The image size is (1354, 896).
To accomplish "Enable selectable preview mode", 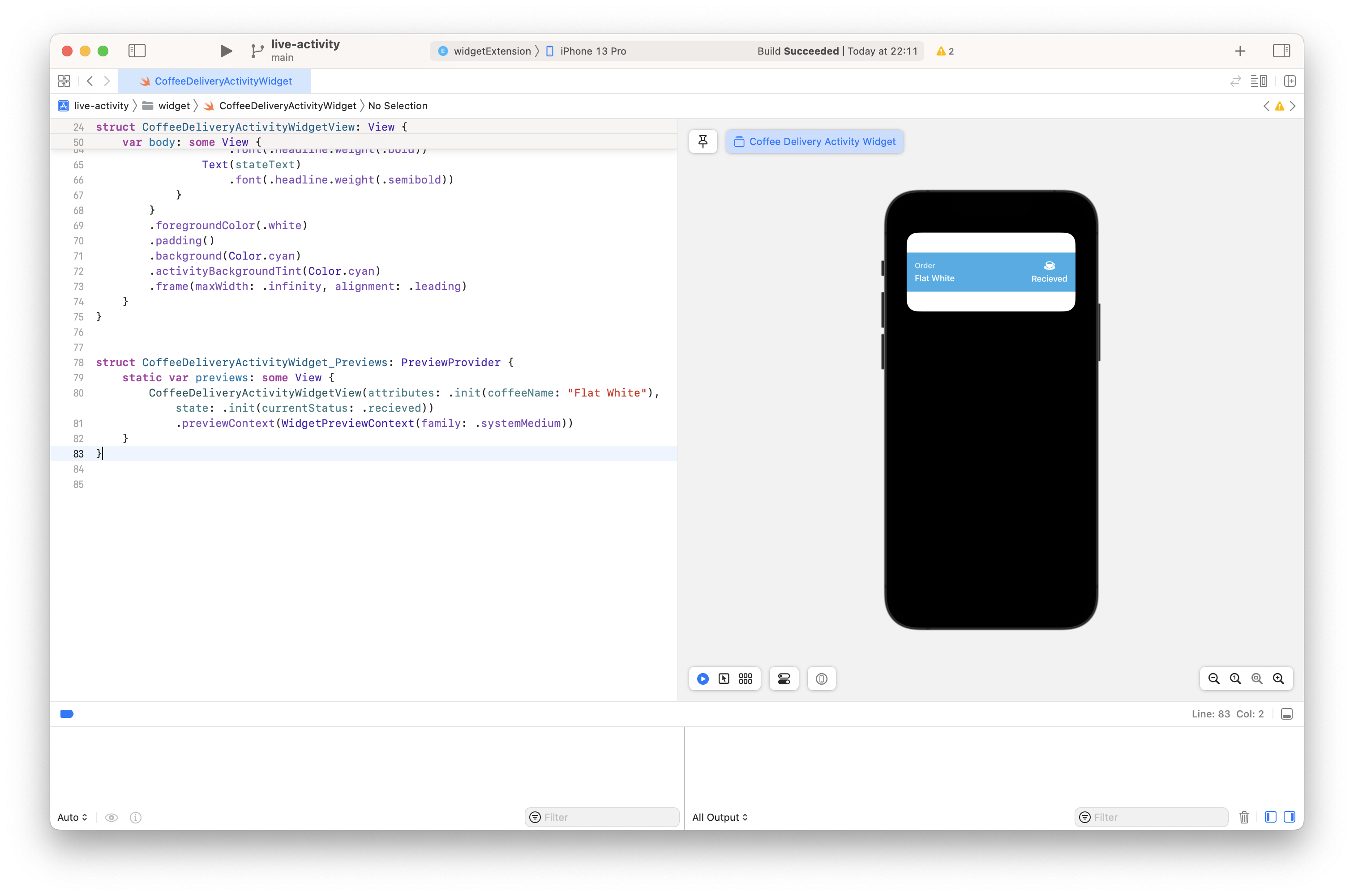I will click(x=724, y=678).
